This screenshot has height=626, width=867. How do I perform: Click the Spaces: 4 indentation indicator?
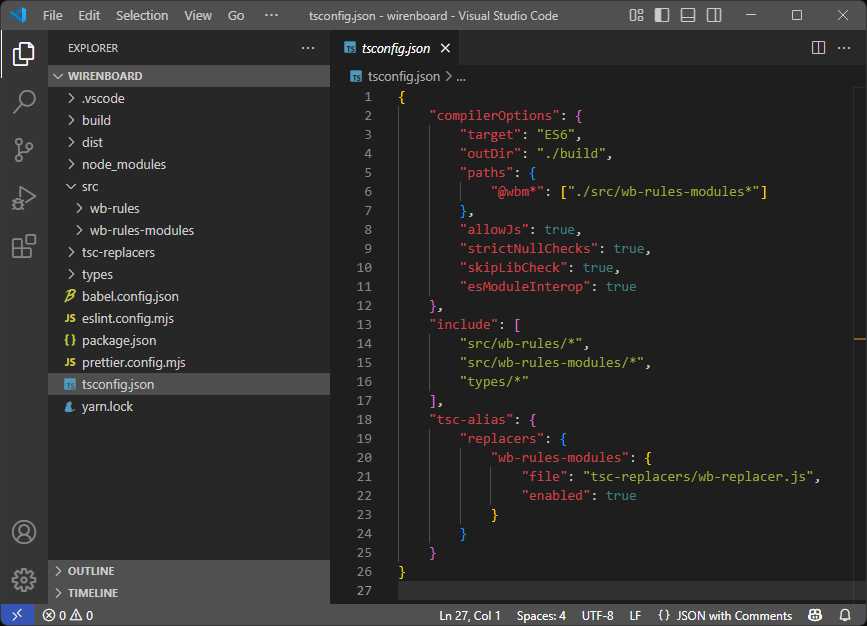(541, 615)
